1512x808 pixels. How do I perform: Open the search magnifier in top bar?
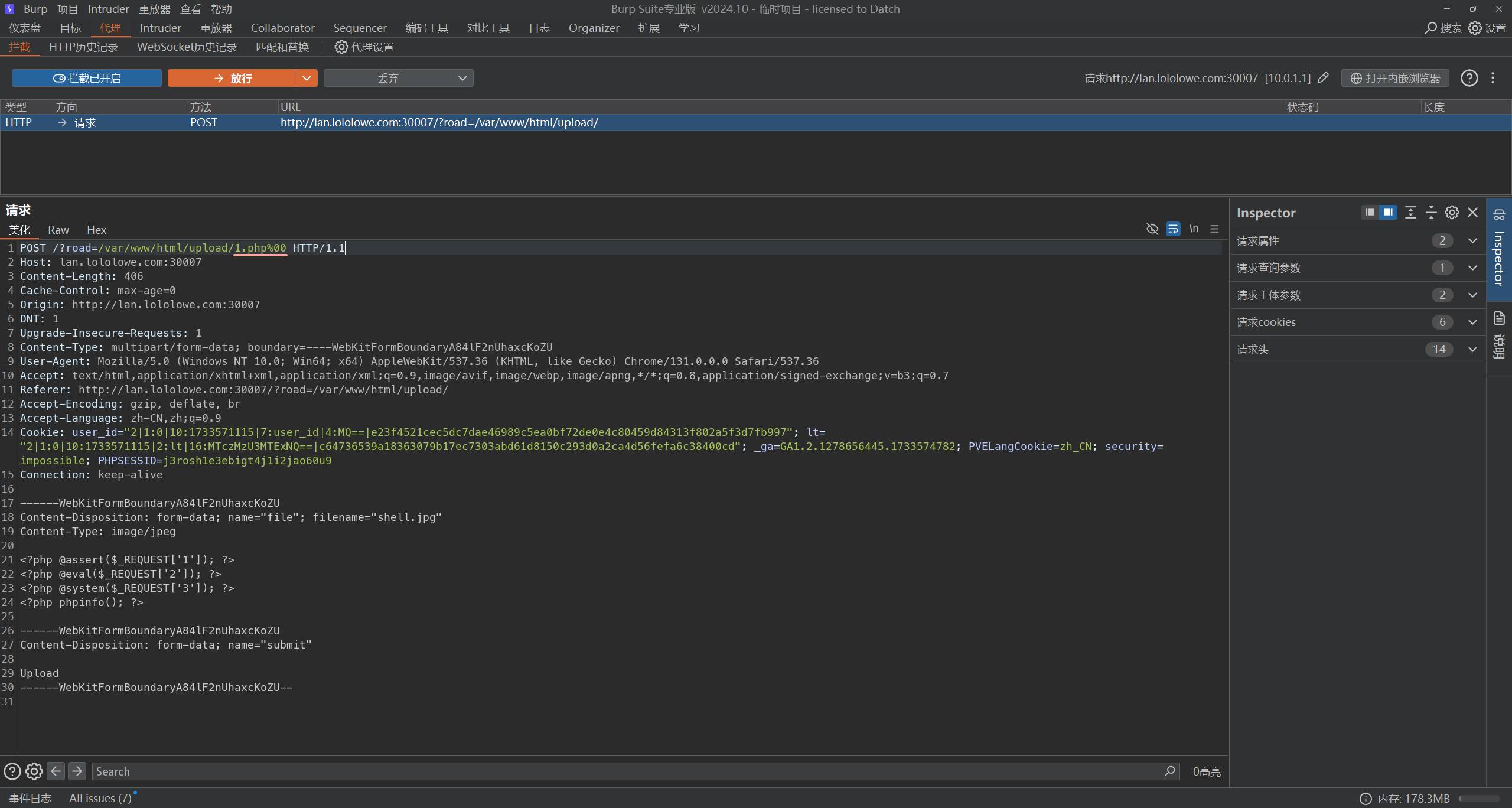click(1430, 28)
